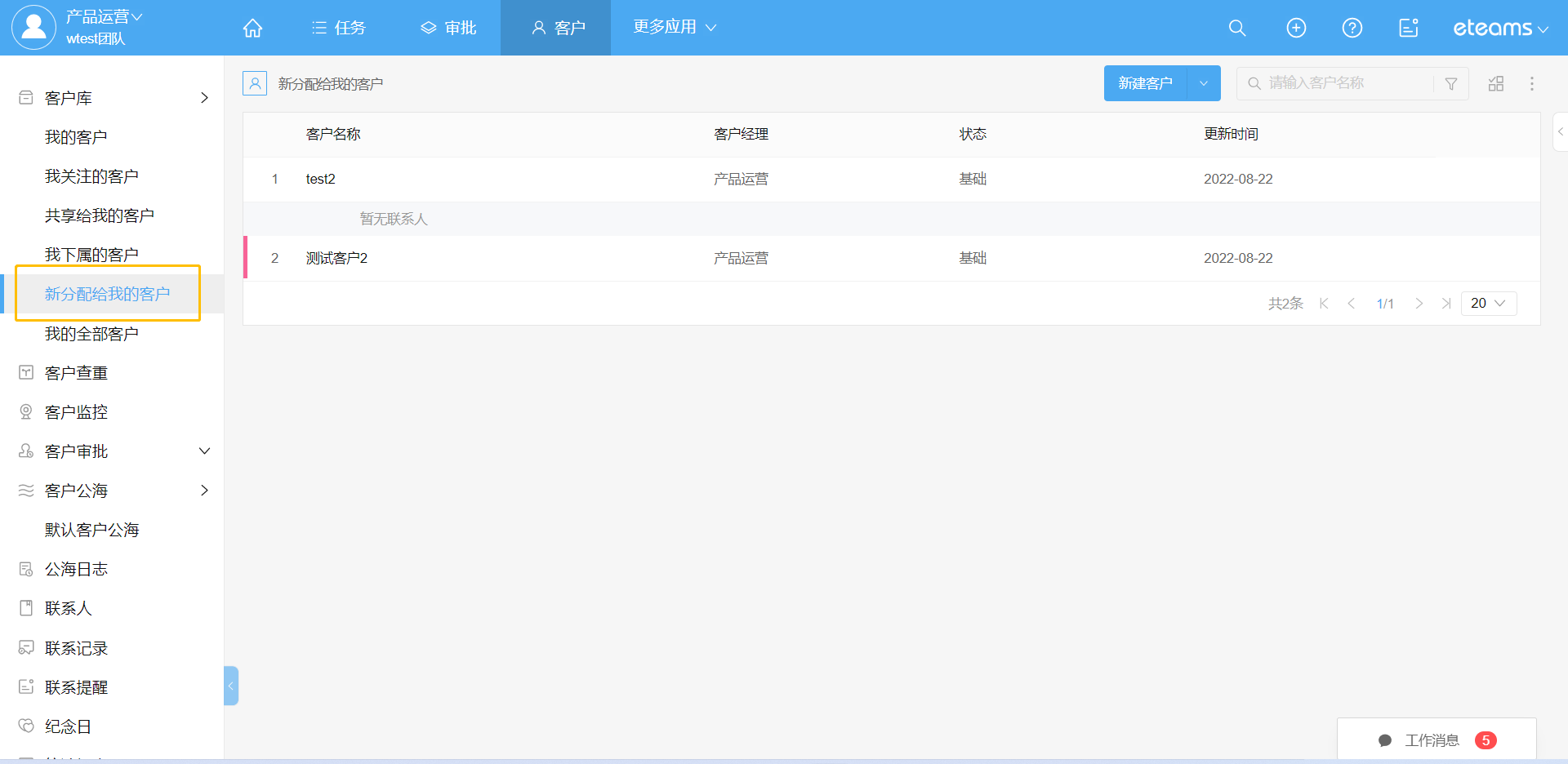The height and width of the screenshot is (764, 1568).
Task: Switch to card grid view icon
Action: tap(1496, 84)
